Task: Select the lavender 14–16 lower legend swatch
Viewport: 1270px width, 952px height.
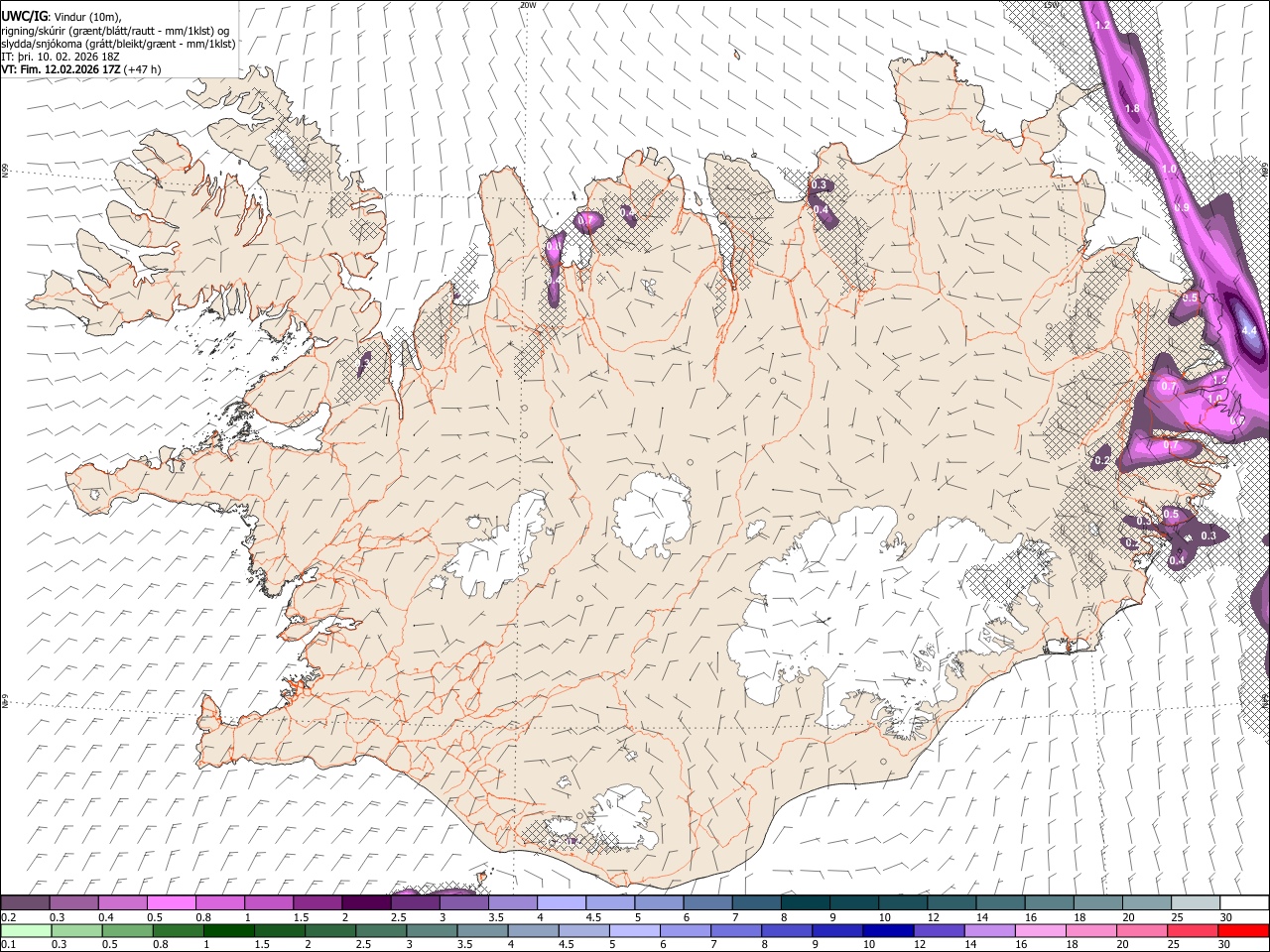Action: point(991,930)
